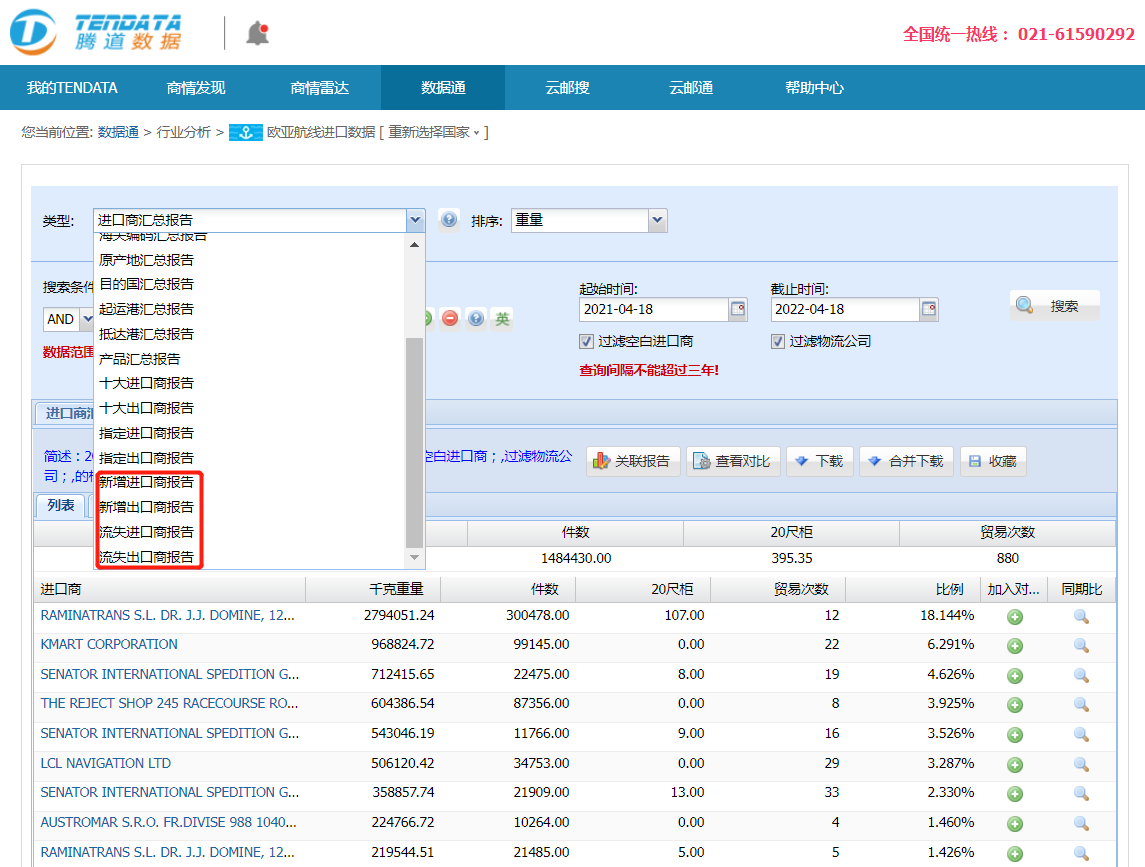Open the calendar picker for 起始时间
Screen dimensions: 1145x867
click(738, 309)
